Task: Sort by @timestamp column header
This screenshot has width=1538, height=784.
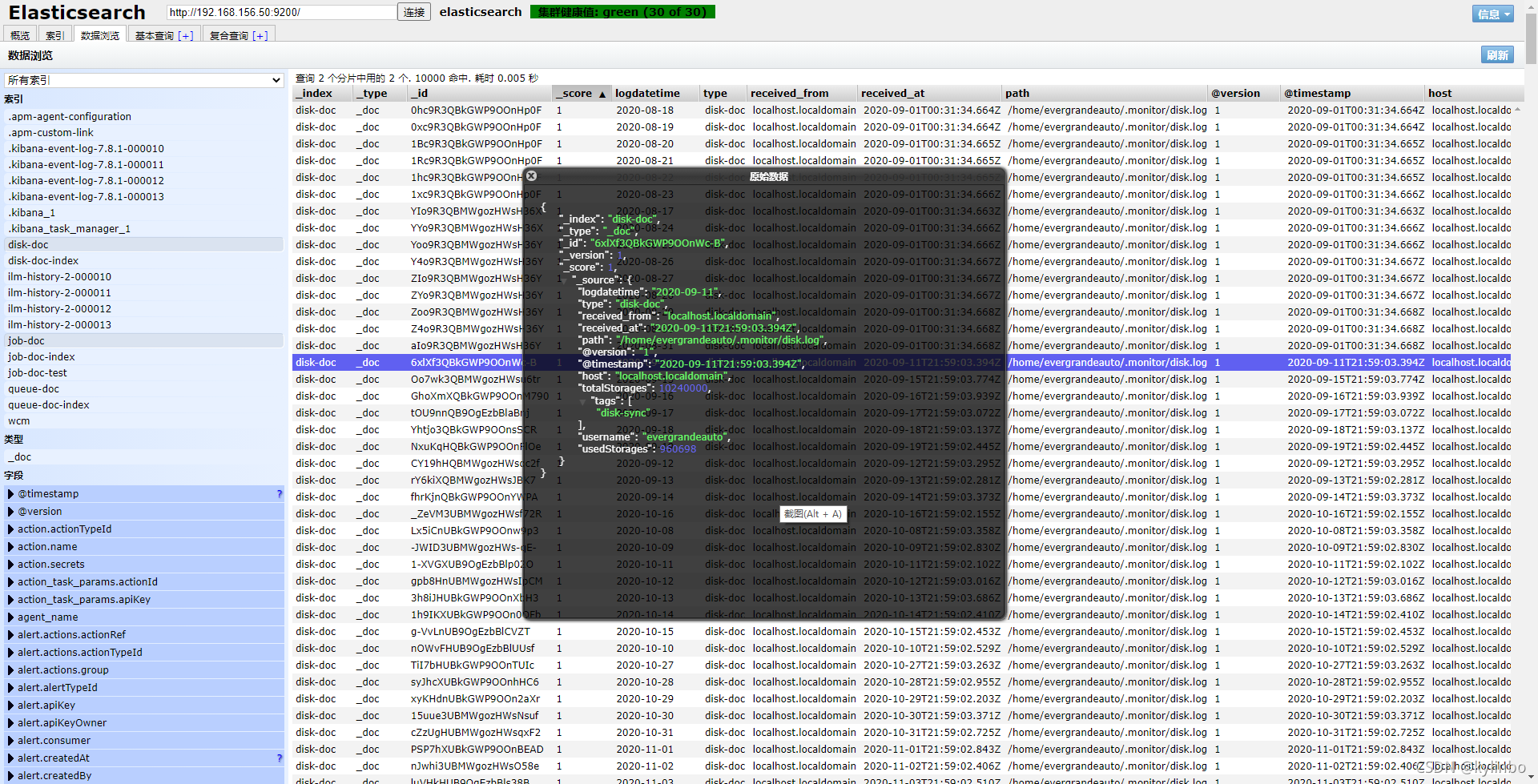Action: (1352, 93)
